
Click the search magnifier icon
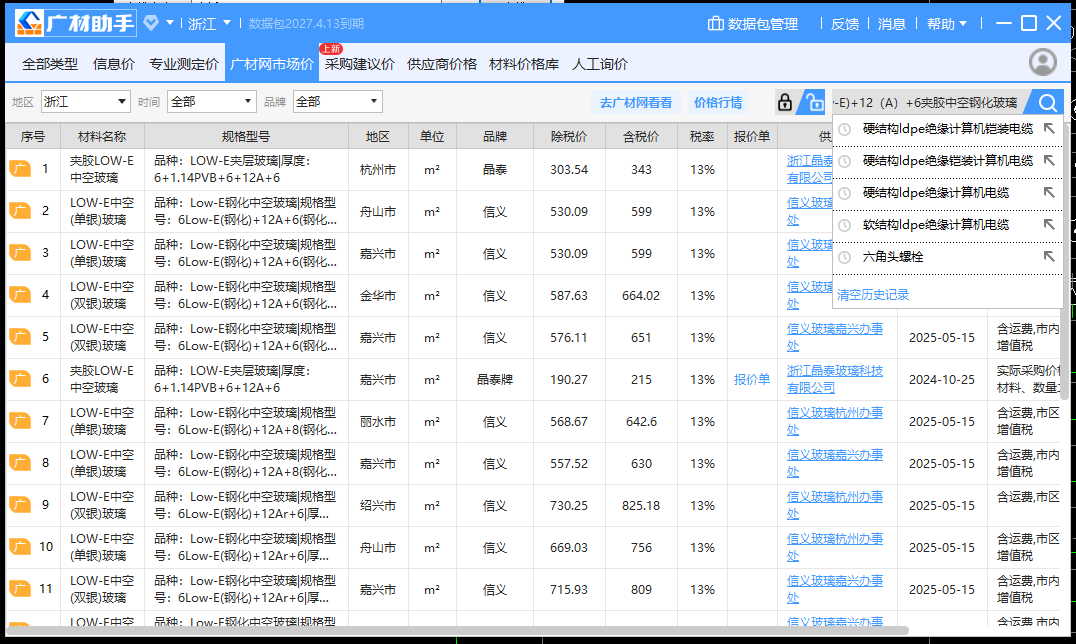[1047, 103]
